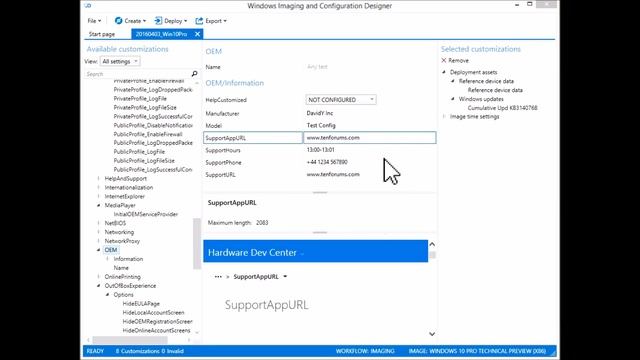Expand the HelpAndSupport node
This screenshot has width=640, height=360.
tap(98, 178)
